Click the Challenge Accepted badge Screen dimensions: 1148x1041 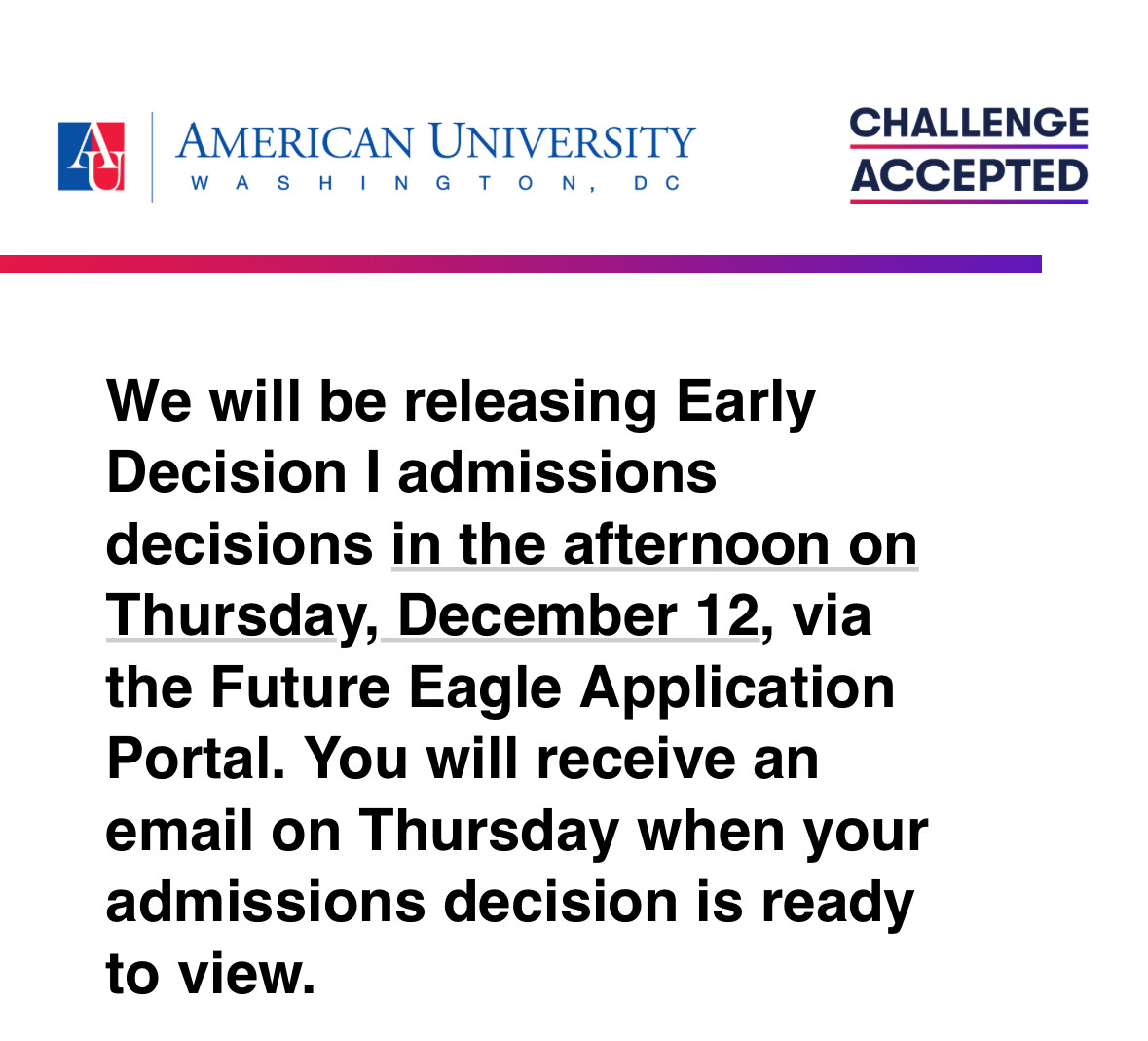pyautogui.click(x=969, y=155)
